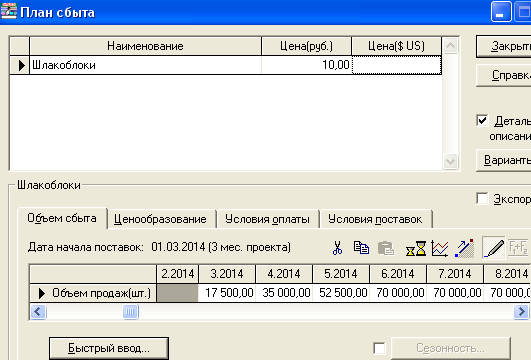531x360 pixels.
Task: Select the 10,00 ruble price cell
Action: (306, 65)
